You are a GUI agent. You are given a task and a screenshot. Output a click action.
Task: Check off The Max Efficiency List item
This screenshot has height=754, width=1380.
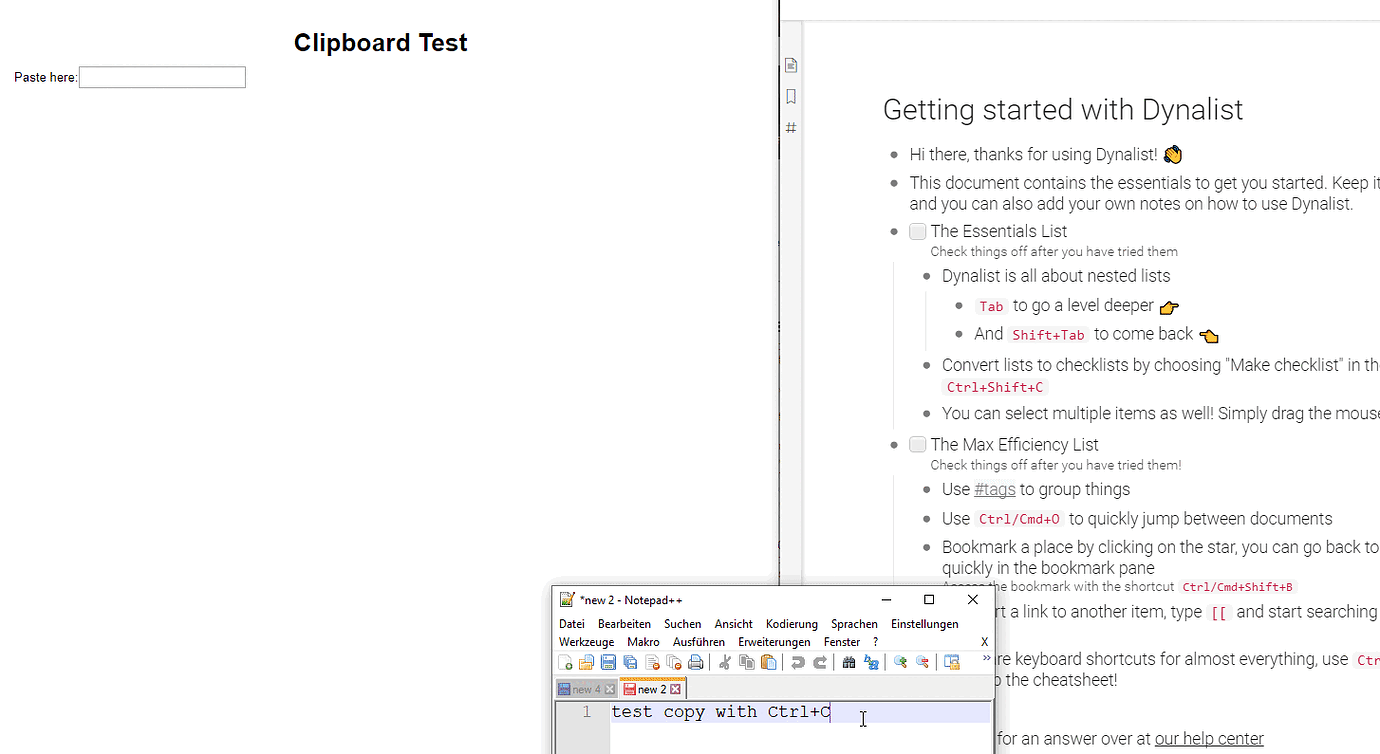tap(917, 444)
